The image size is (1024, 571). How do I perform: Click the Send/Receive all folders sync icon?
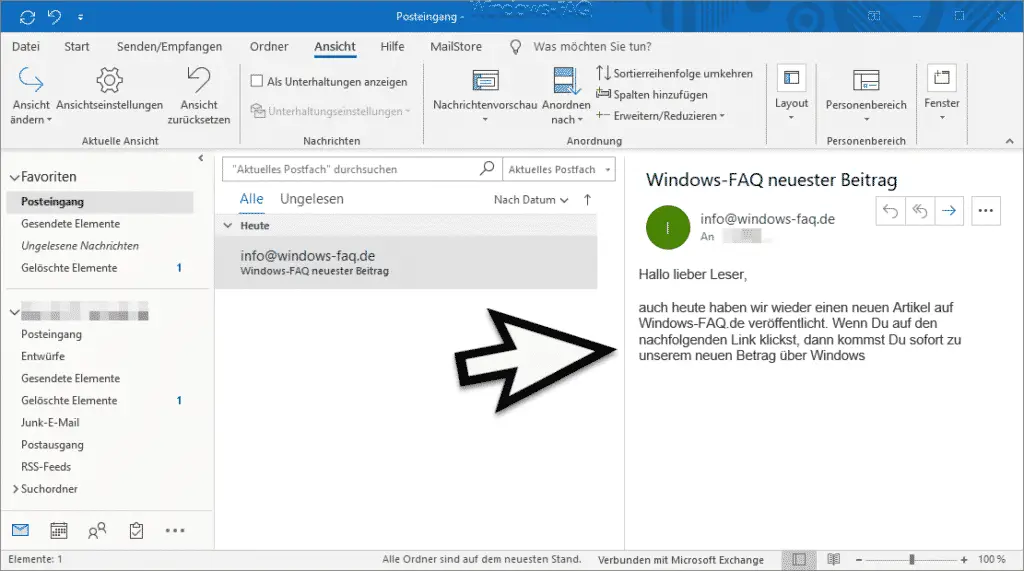pos(27,17)
